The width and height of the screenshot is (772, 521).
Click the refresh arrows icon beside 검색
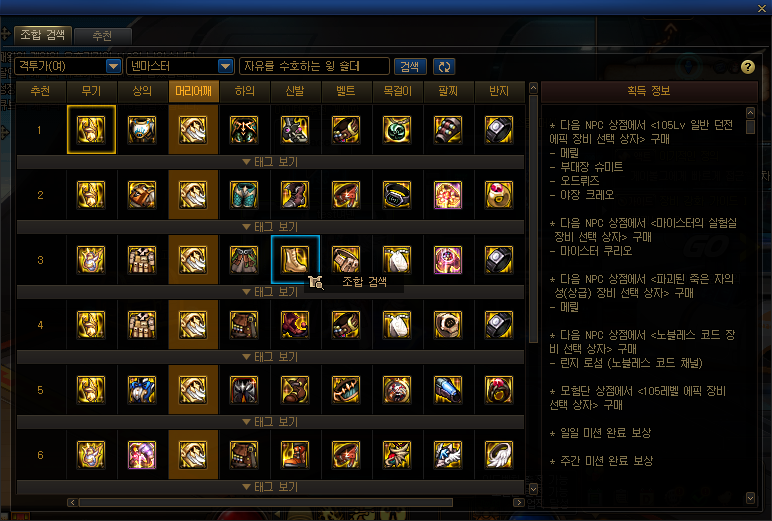(444, 66)
